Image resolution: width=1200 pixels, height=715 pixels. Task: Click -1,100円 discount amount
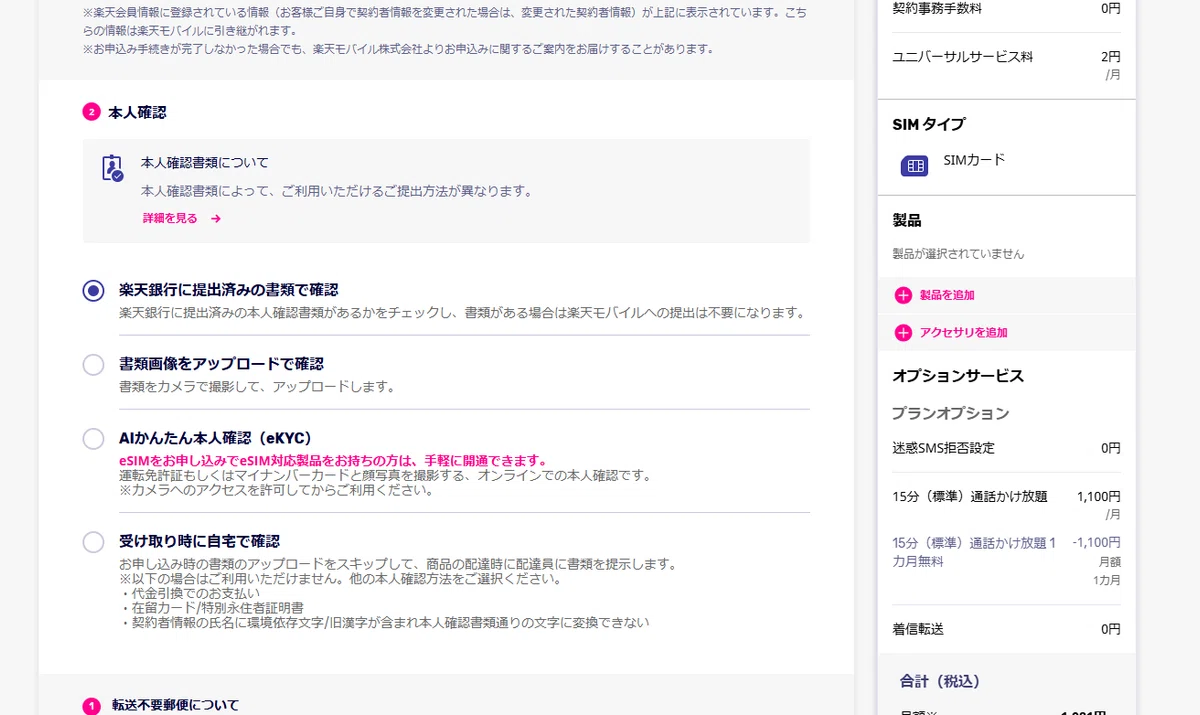(x=1096, y=542)
